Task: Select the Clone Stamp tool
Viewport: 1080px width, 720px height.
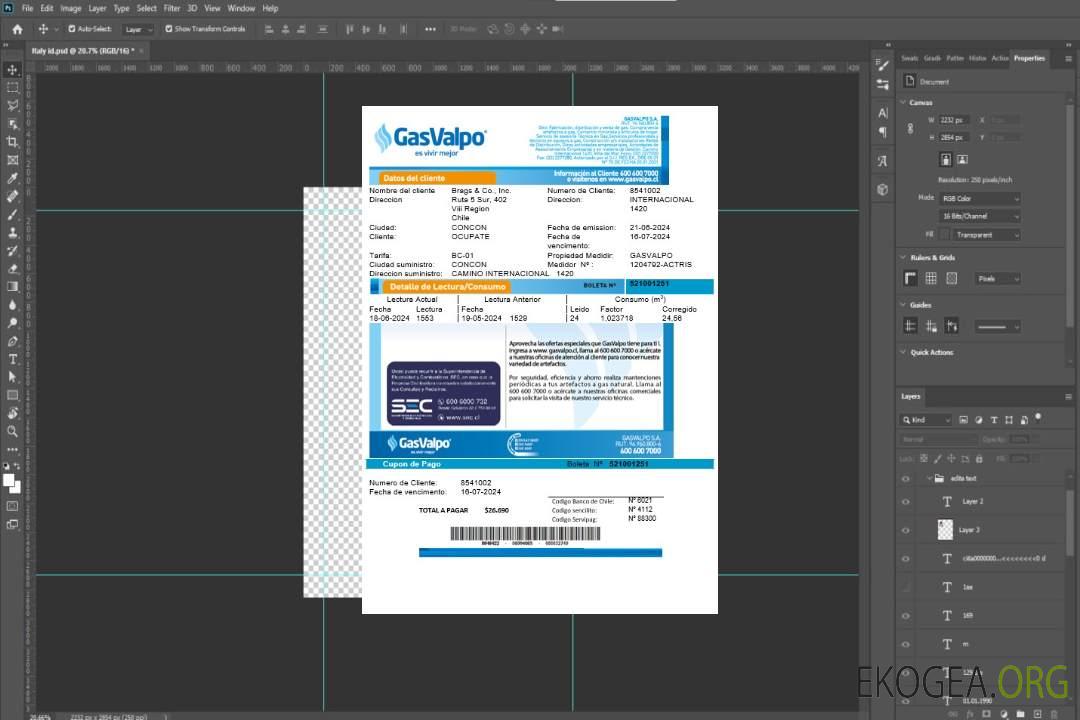Action: (12, 232)
